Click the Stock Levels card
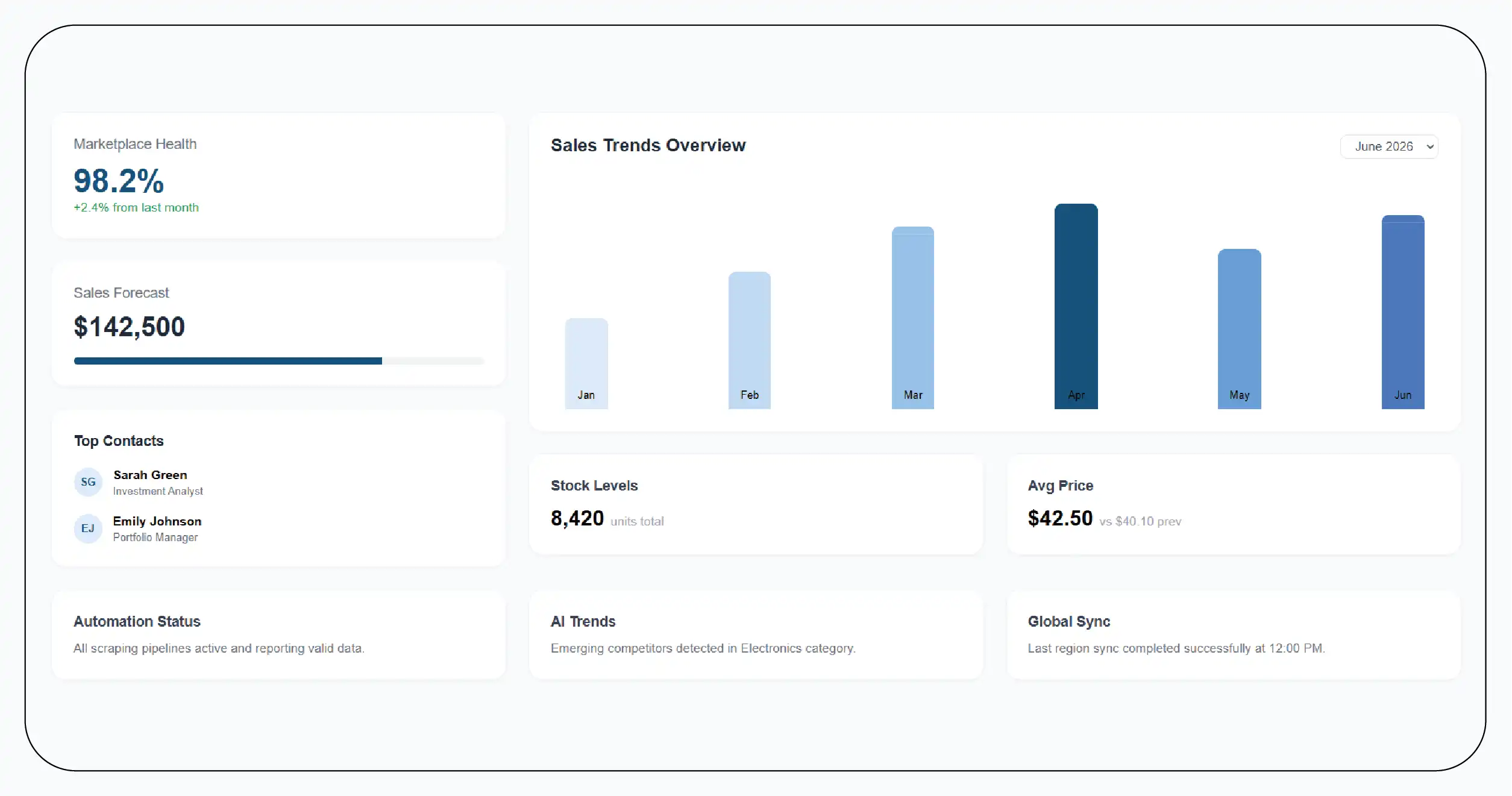 click(756, 504)
